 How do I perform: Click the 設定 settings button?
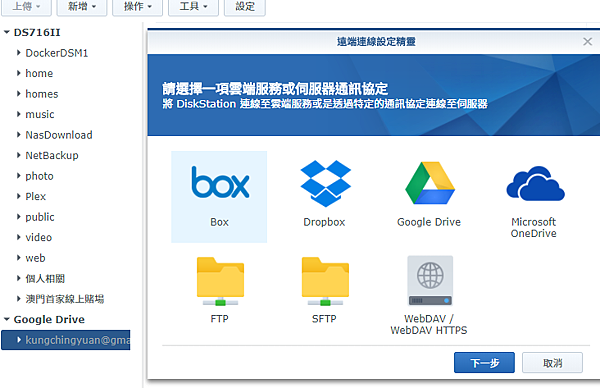(245, 7)
